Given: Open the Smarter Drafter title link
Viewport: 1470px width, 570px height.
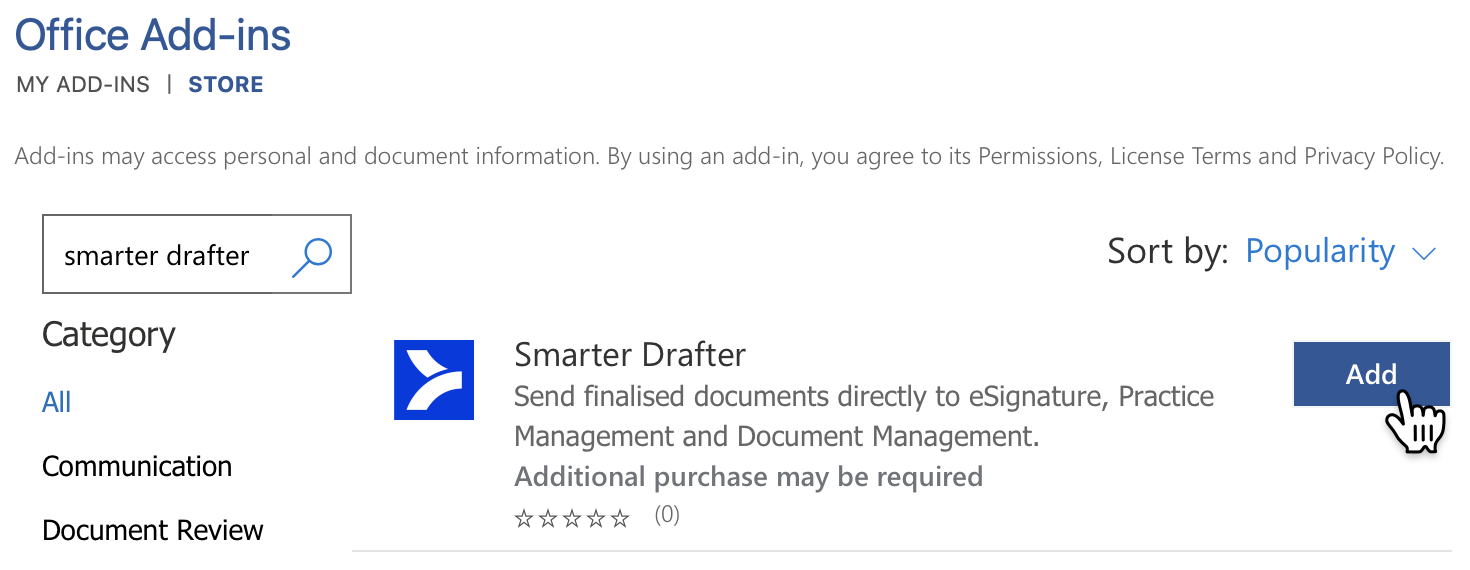Looking at the screenshot, I should 630,355.
